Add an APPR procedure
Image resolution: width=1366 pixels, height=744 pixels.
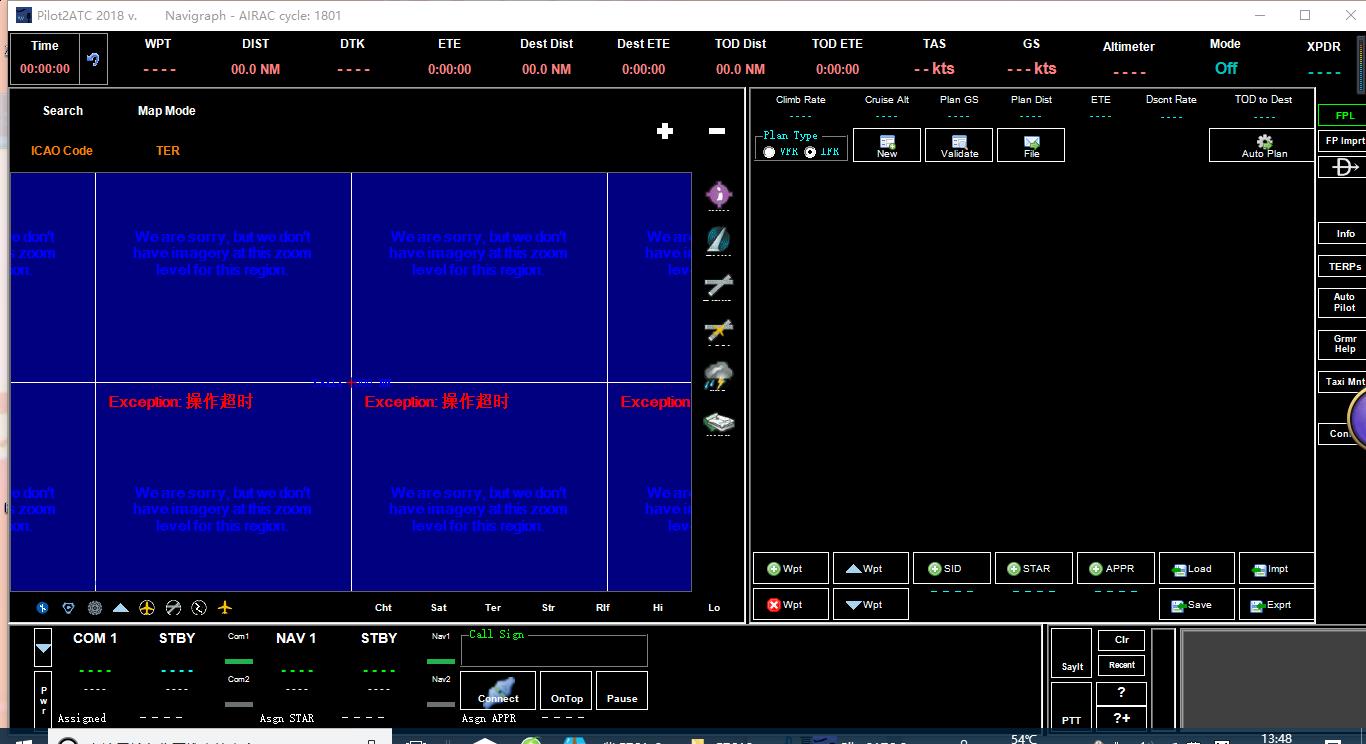pyautogui.click(x=1116, y=568)
